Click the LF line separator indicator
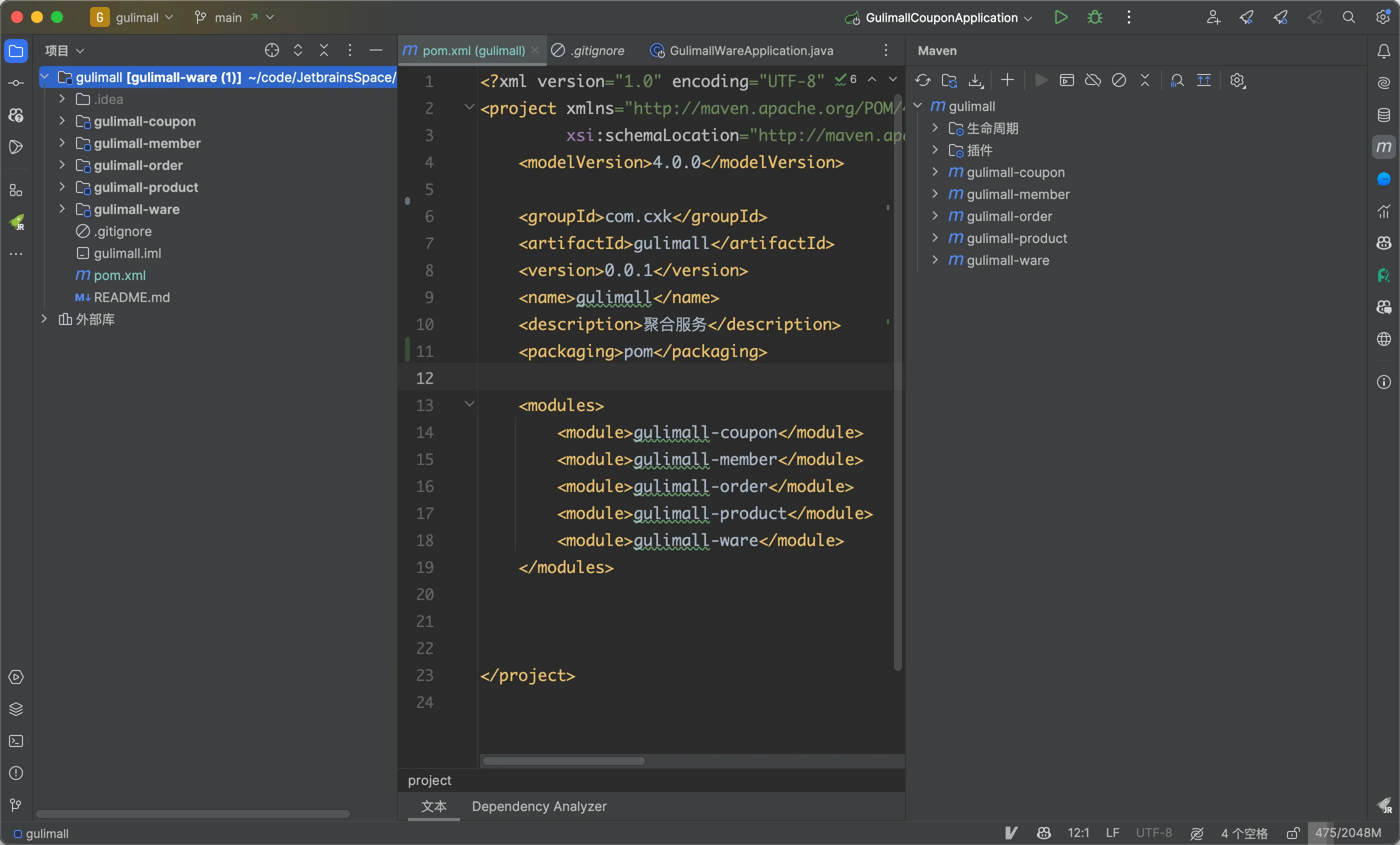Image resolution: width=1400 pixels, height=845 pixels. 1112,833
